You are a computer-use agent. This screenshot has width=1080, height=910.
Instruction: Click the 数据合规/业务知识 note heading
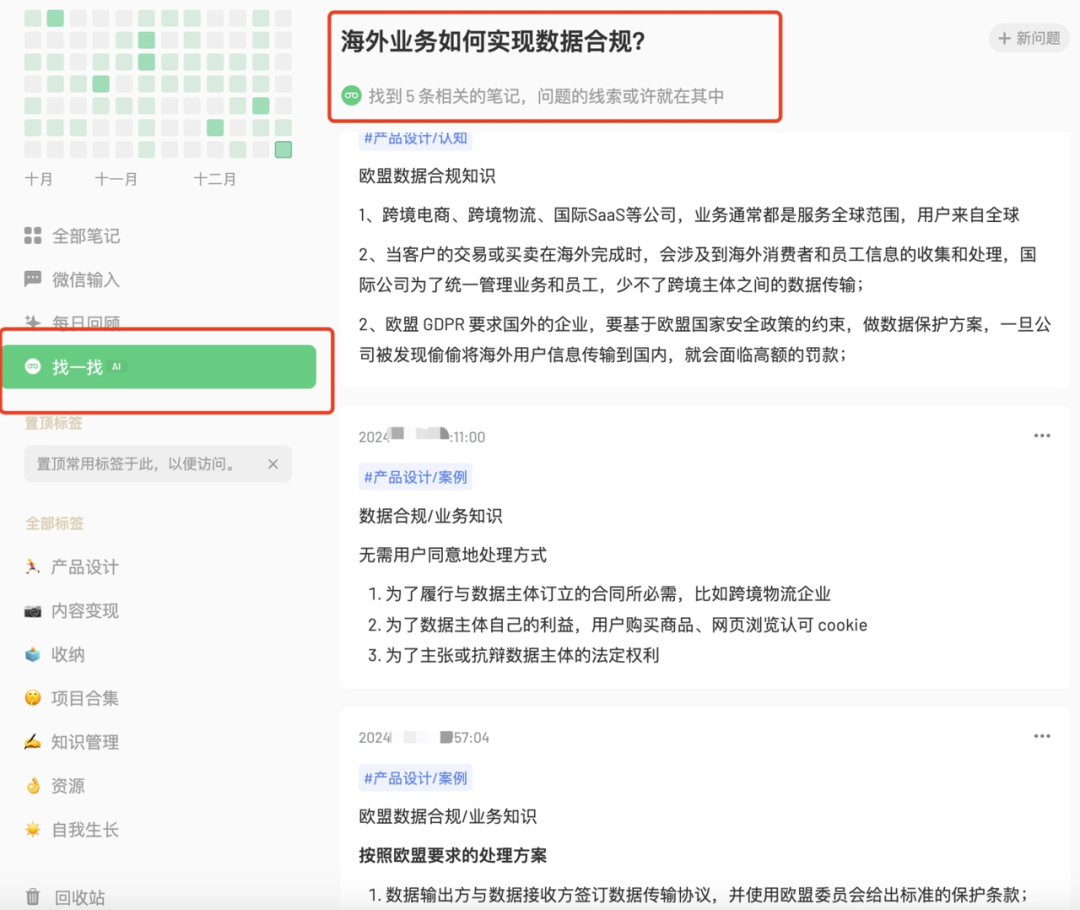(430, 515)
